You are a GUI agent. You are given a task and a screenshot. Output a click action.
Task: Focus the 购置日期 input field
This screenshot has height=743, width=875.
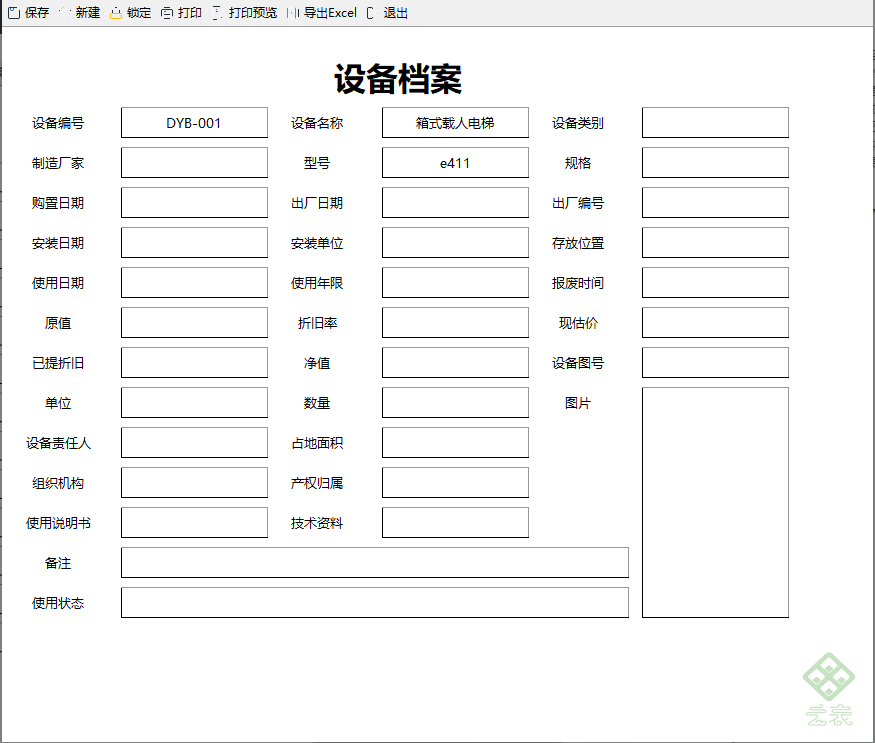(194, 203)
